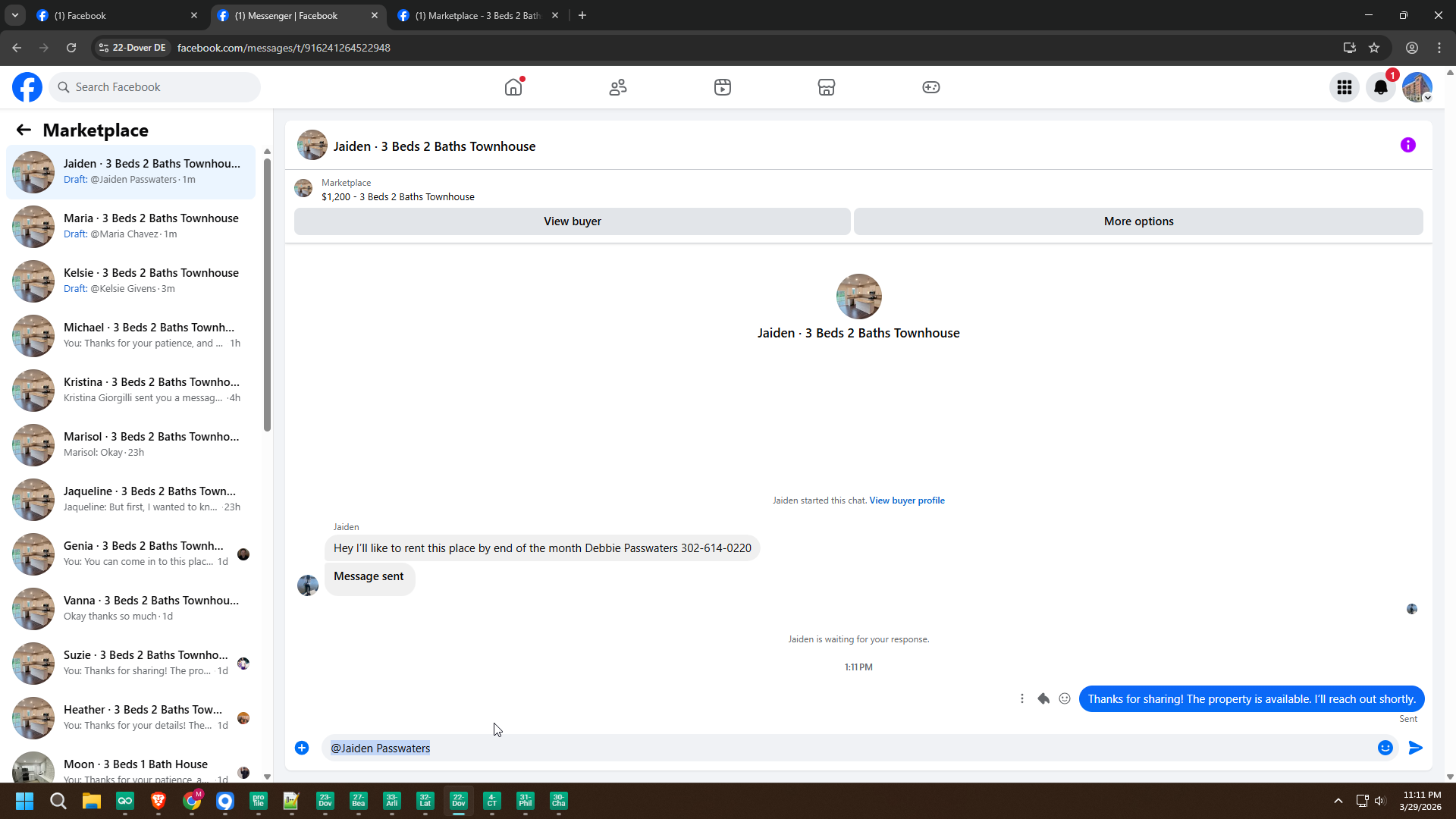Click the message input field
The width and height of the screenshot is (1456, 819).
(x=849, y=748)
